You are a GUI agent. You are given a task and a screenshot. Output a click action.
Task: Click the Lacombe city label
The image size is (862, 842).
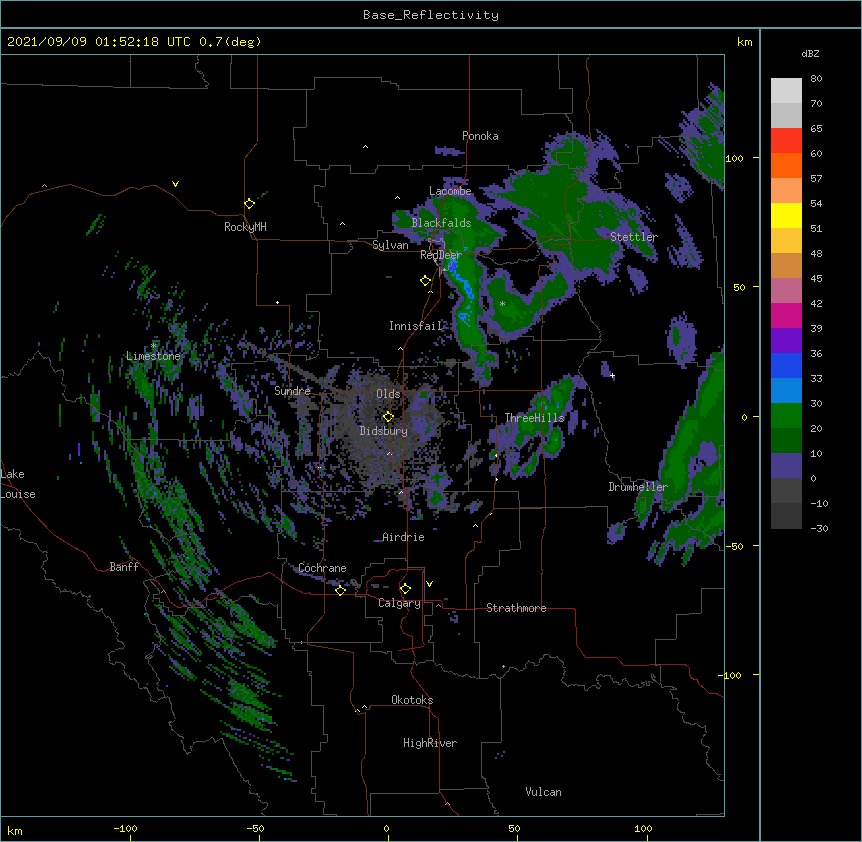pos(450,191)
